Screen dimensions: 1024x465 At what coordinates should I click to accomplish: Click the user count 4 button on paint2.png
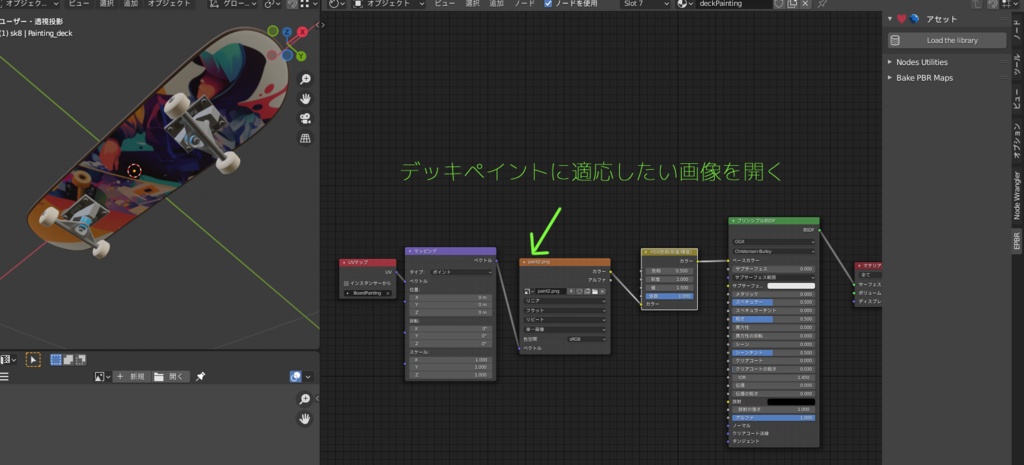click(571, 291)
